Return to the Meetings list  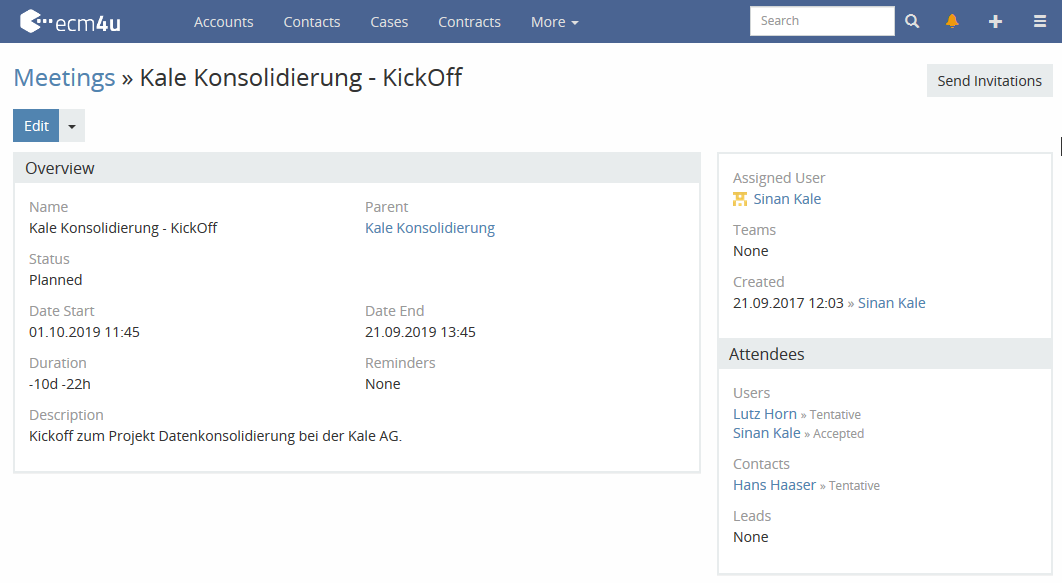coord(63,77)
